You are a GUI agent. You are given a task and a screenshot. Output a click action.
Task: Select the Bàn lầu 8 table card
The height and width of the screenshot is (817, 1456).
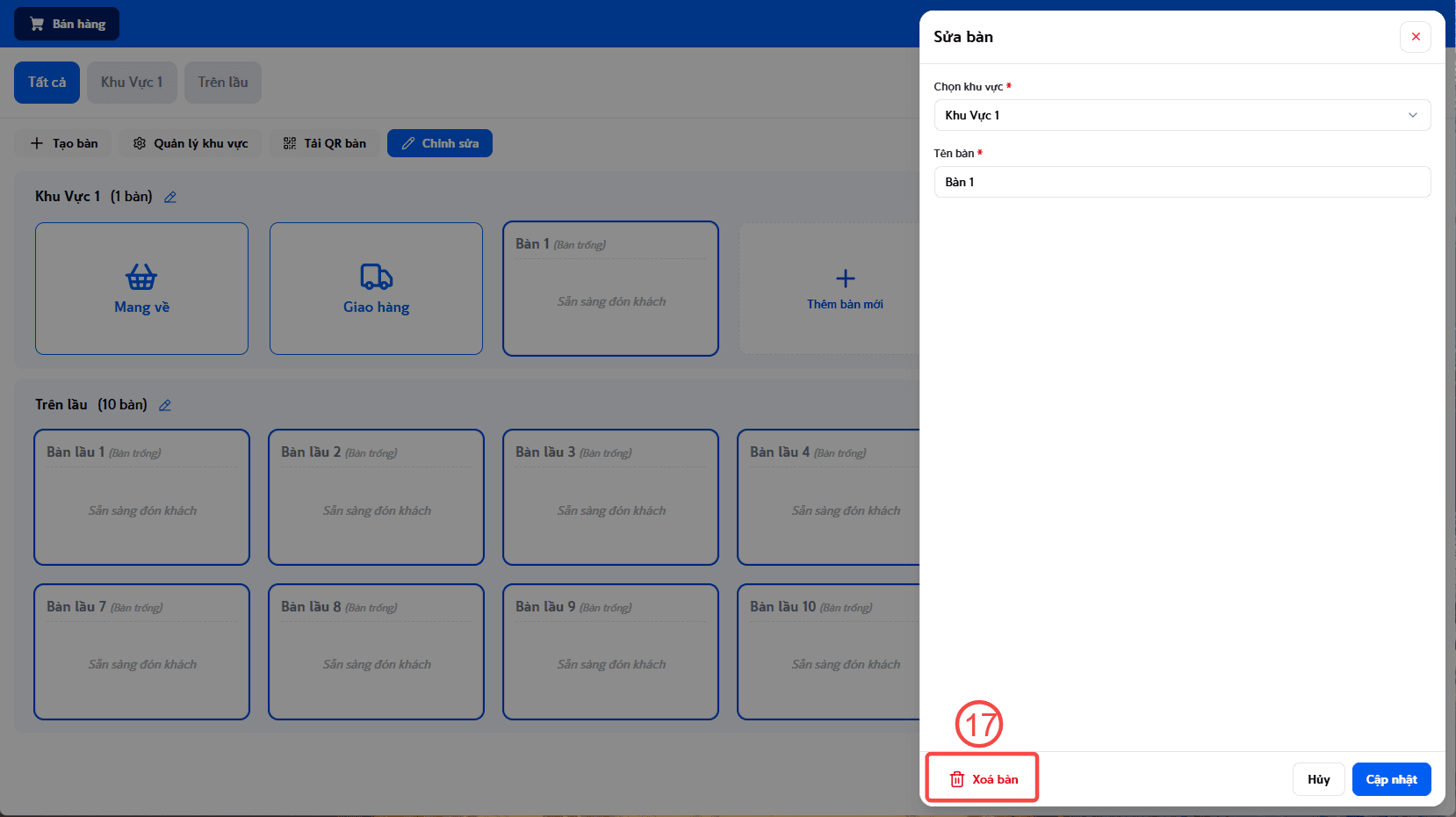376,652
